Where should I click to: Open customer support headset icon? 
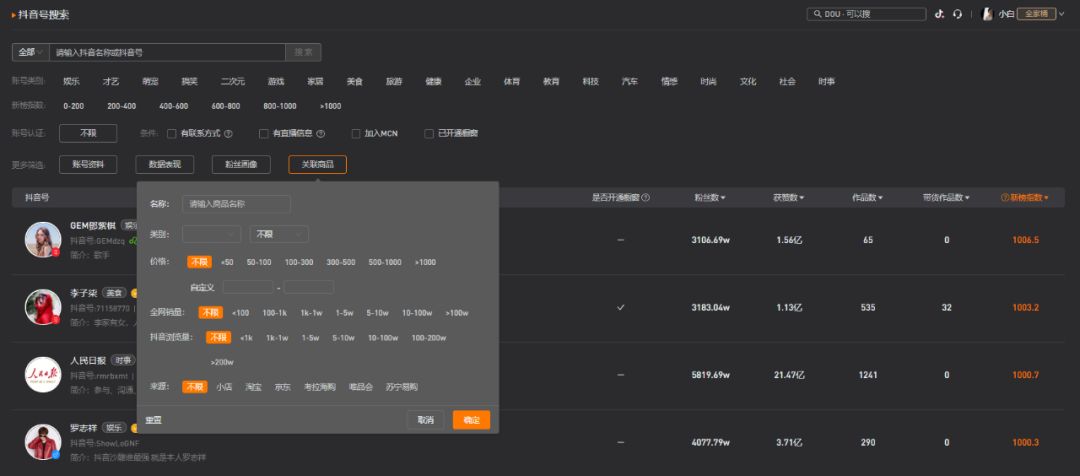[x=957, y=14]
